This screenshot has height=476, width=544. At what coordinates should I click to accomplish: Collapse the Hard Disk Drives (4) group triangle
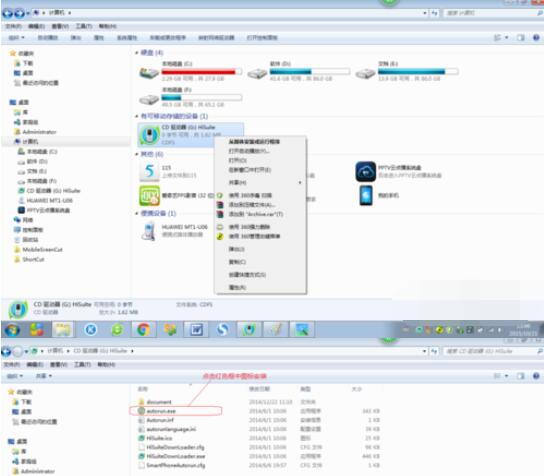[x=137, y=53]
